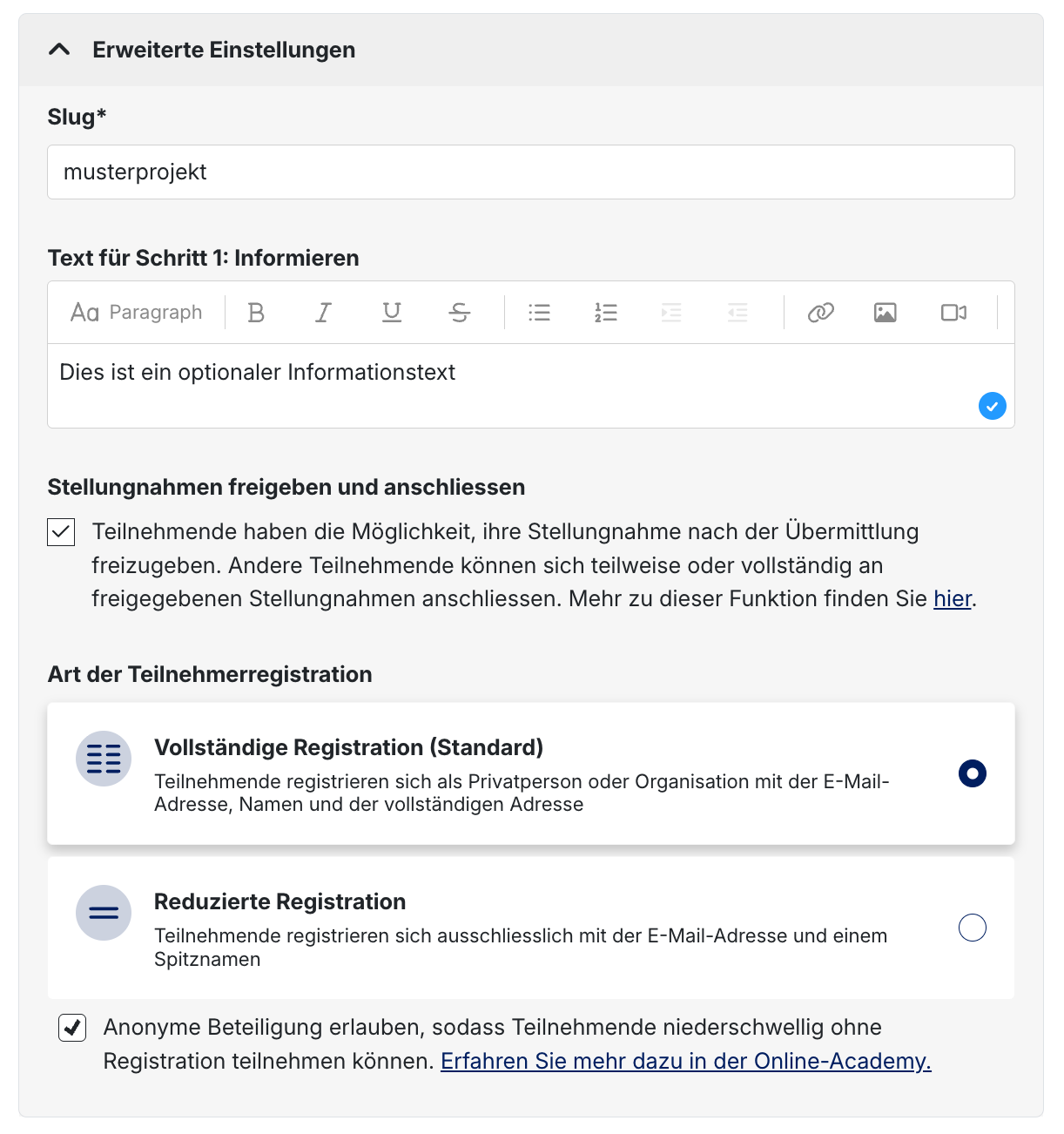1064x1134 pixels.
Task: Disable the Anonyme Beteiligung erlauben checkbox
Action: [x=72, y=1028]
